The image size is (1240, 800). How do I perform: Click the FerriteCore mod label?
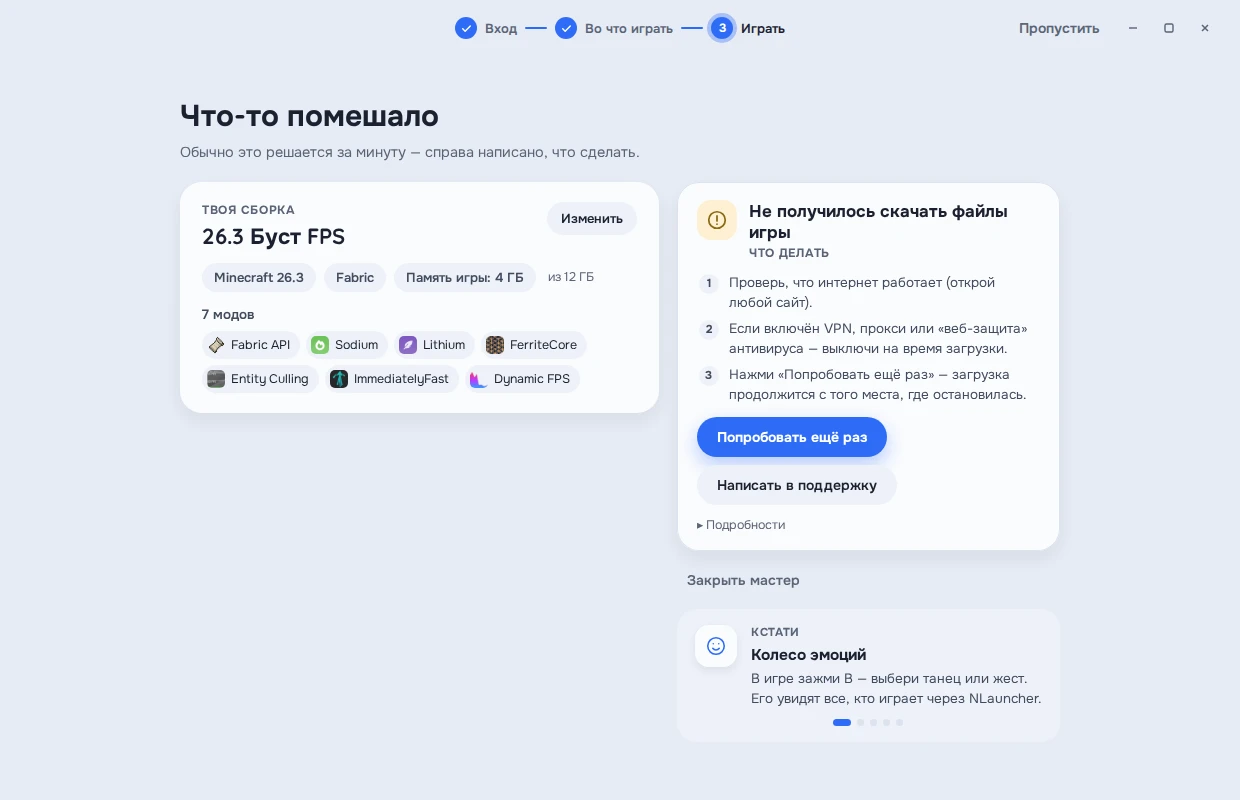pyautogui.click(x=544, y=345)
